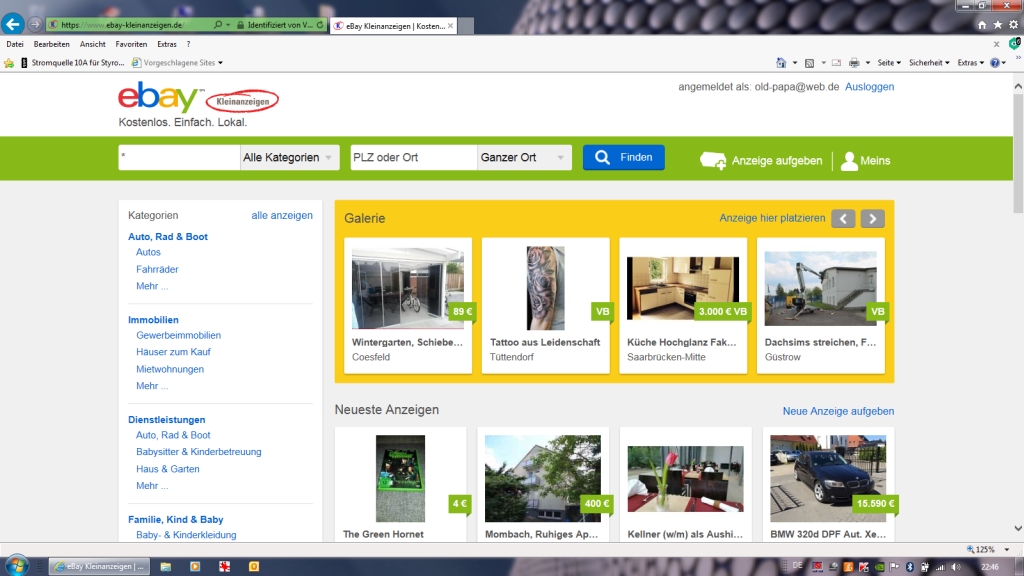Click alle anzeigen categories link
Screen dimensions: 1024x576
coord(282,216)
